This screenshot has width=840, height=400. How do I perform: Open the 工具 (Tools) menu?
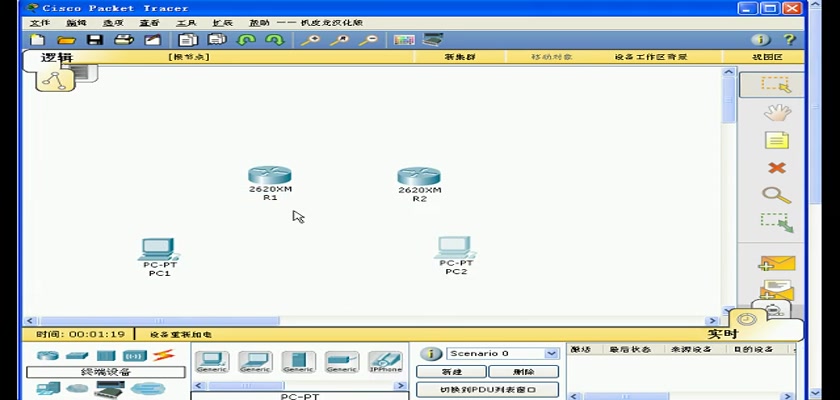coord(186,22)
